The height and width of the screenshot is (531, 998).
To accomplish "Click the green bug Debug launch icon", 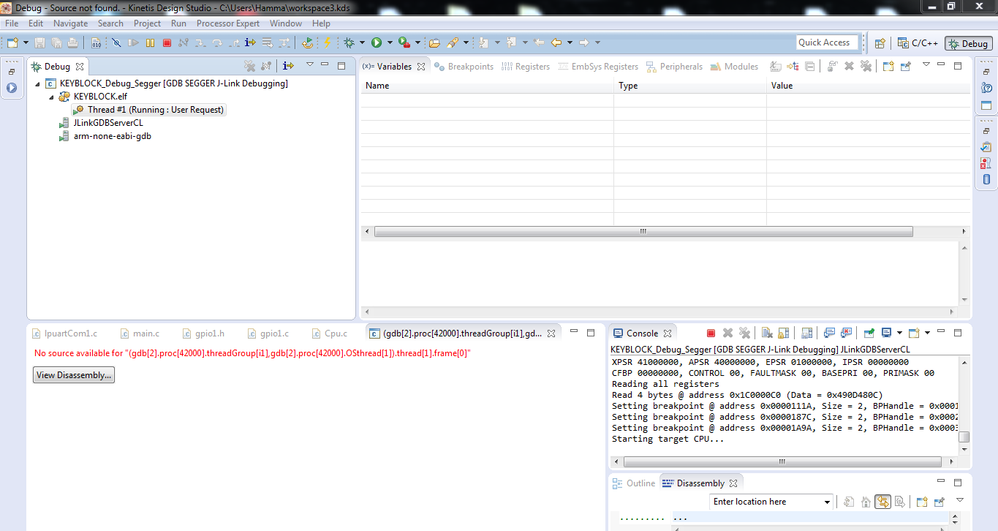I will tap(349, 43).
